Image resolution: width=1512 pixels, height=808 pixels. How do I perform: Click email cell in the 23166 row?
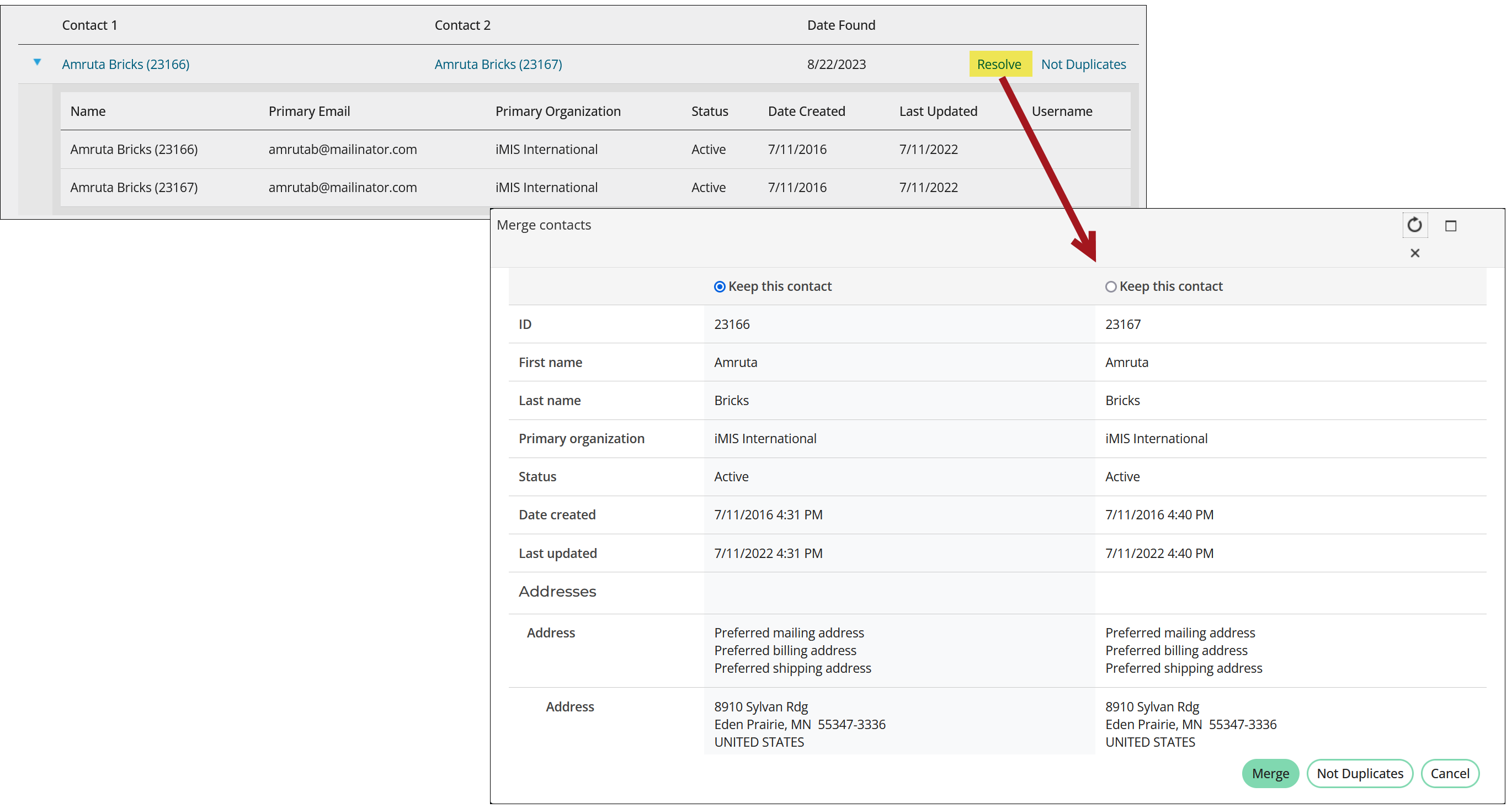point(343,149)
